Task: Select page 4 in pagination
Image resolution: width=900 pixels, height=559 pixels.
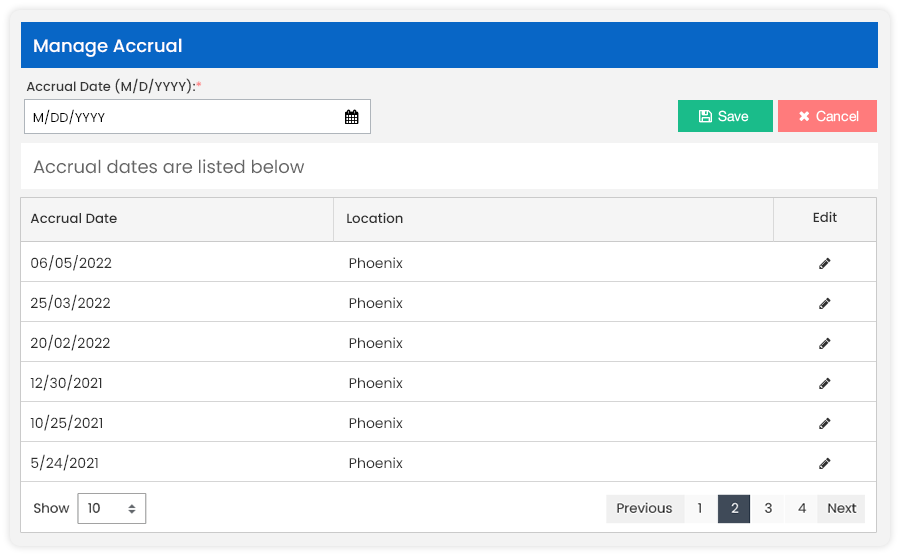Action: [801, 508]
